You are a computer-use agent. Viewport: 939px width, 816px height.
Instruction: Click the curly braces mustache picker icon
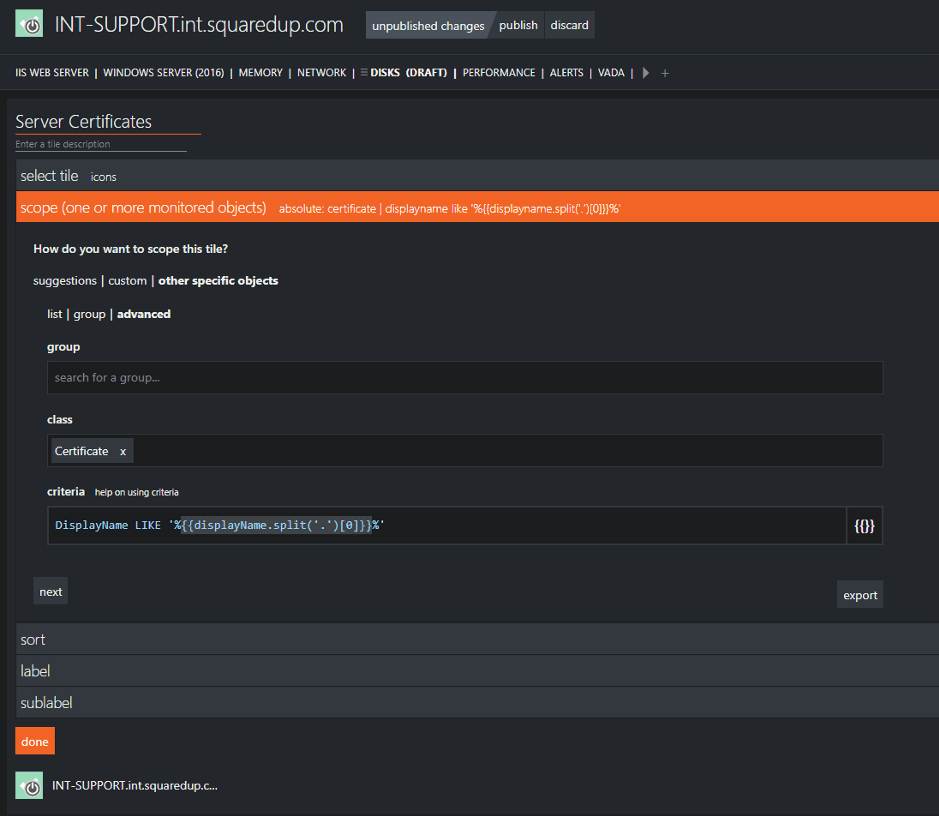[864, 526]
